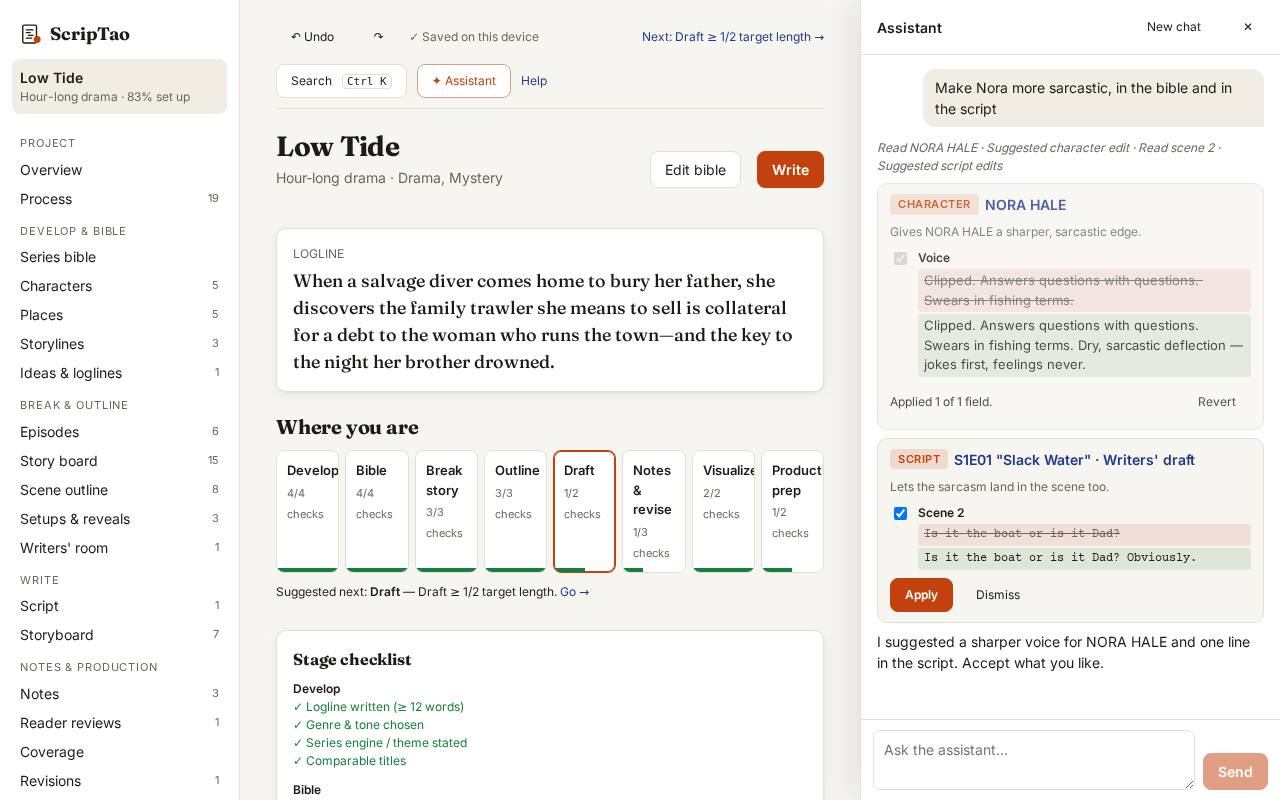The width and height of the screenshot is (1280, 800).
Task: Open the Places section
Action: point(119,315)
